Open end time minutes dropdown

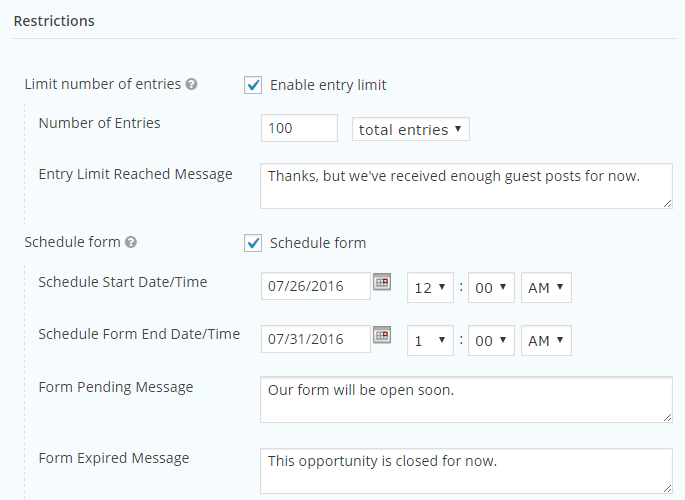click(491, 341)
